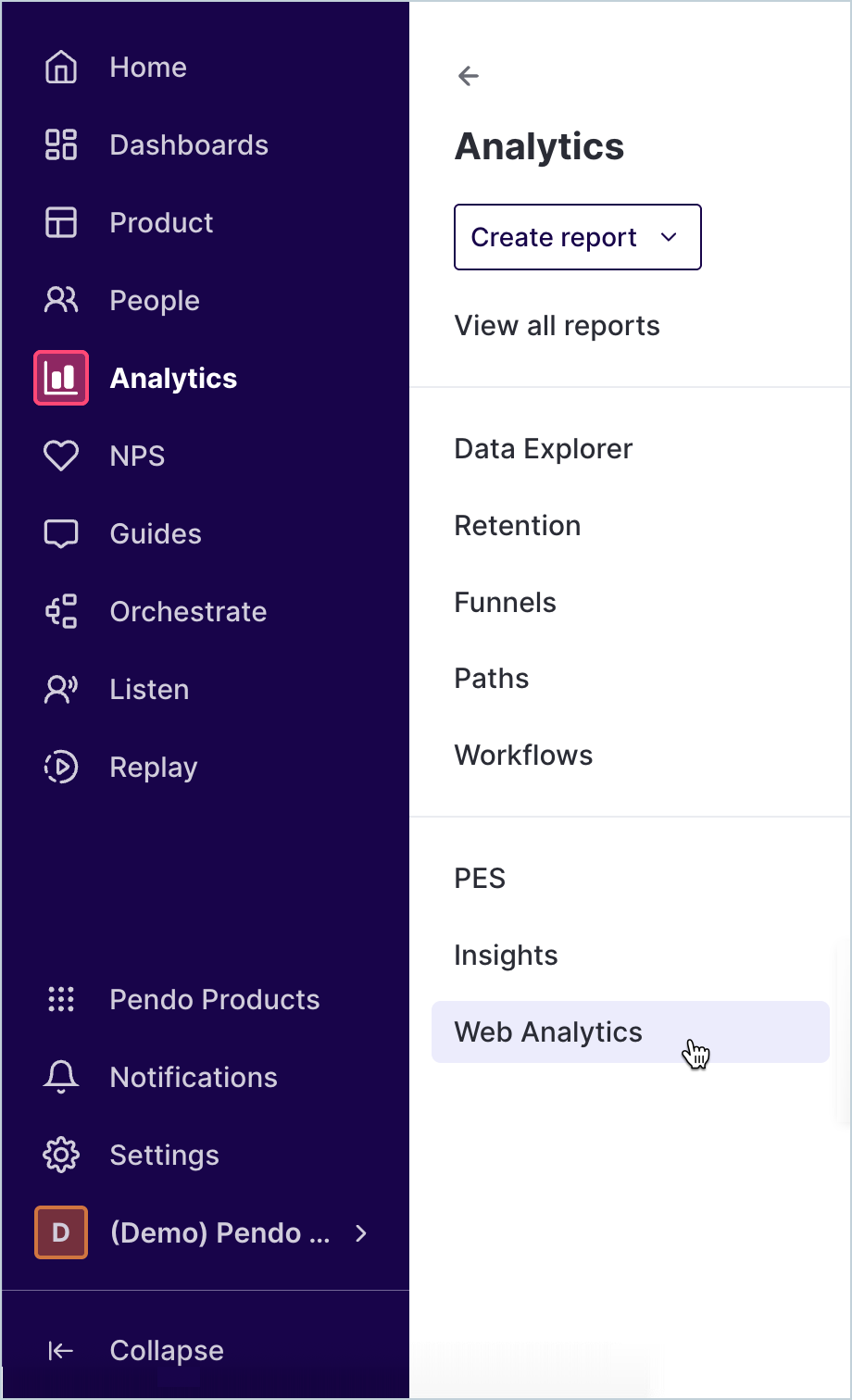Click the Home house icon

tap(61, 68)
